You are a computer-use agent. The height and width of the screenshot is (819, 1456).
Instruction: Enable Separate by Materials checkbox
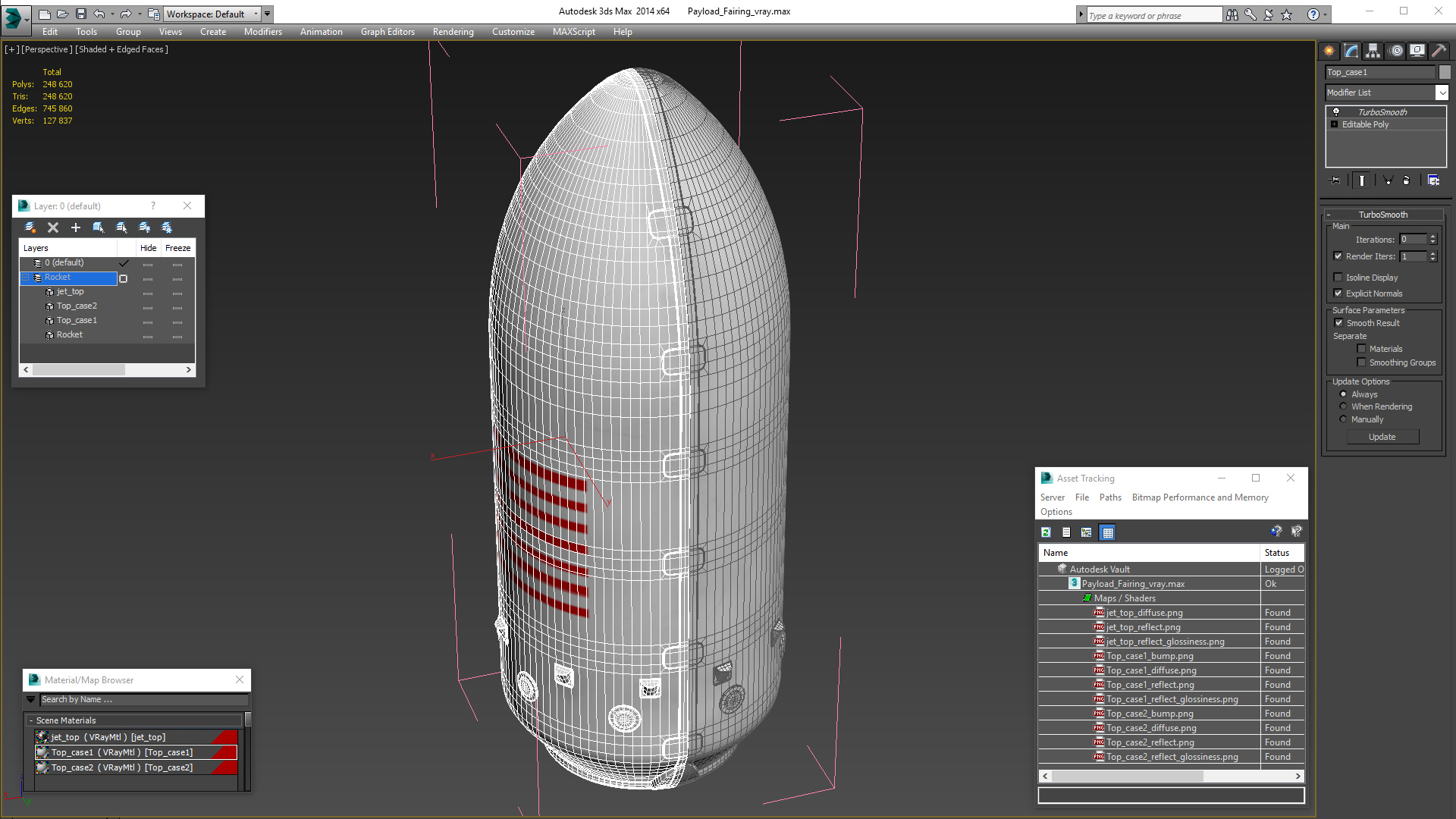(1362, 349)
